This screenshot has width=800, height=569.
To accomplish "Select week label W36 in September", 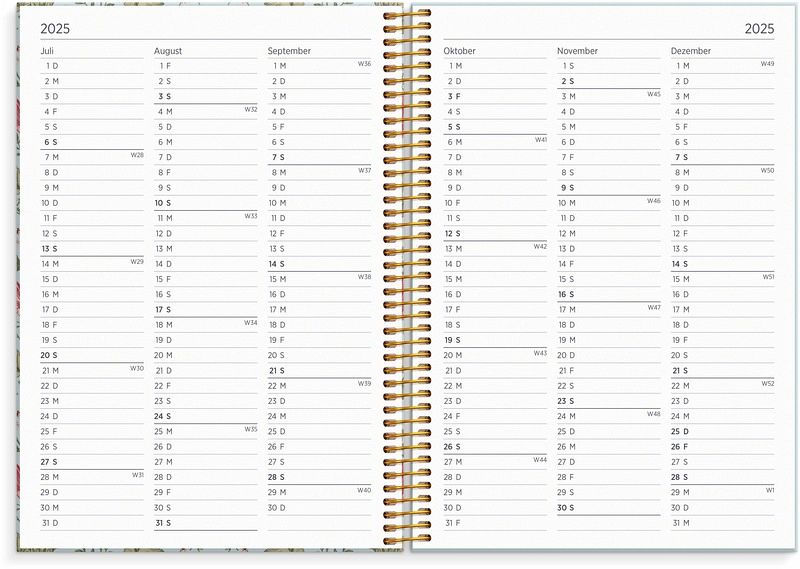I will pos(364,63).
